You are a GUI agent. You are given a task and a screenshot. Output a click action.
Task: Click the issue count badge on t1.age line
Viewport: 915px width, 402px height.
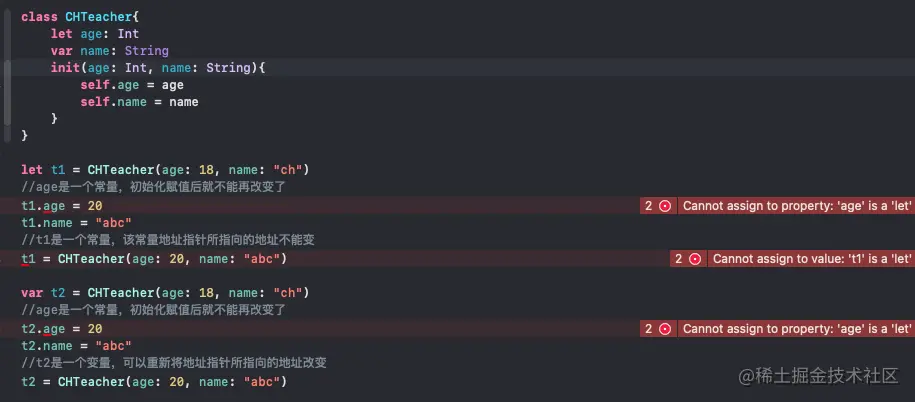tap(648, 206)
